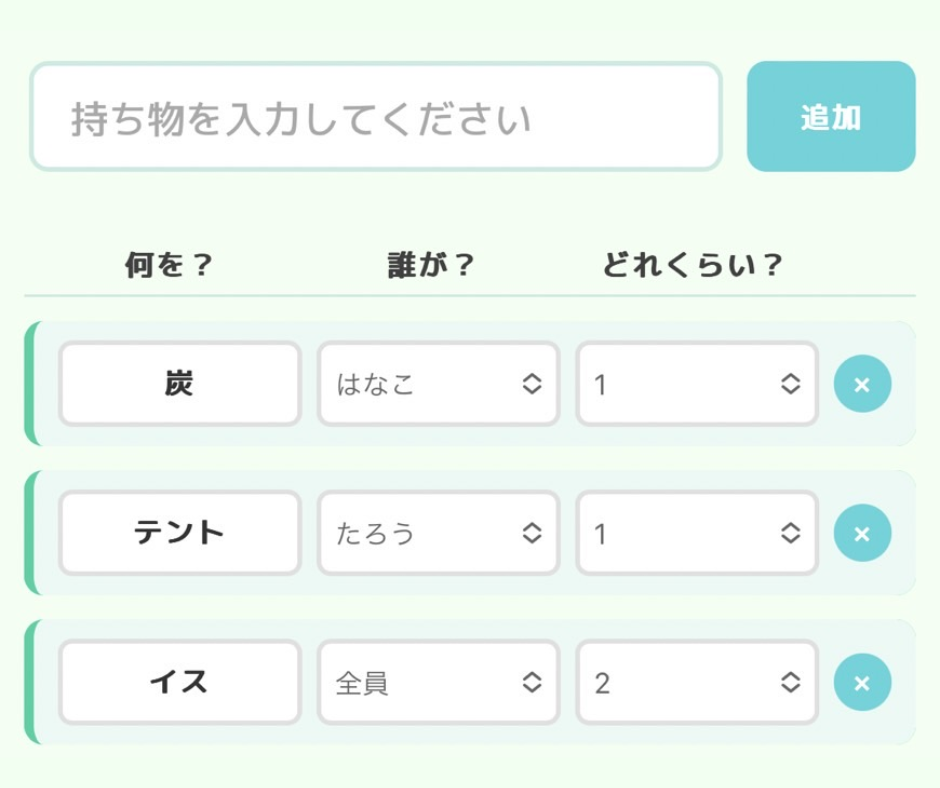The width and height of the screenshot is (940, 788).
Task: Remove the テント row with × button
Action: coord(862,533)
